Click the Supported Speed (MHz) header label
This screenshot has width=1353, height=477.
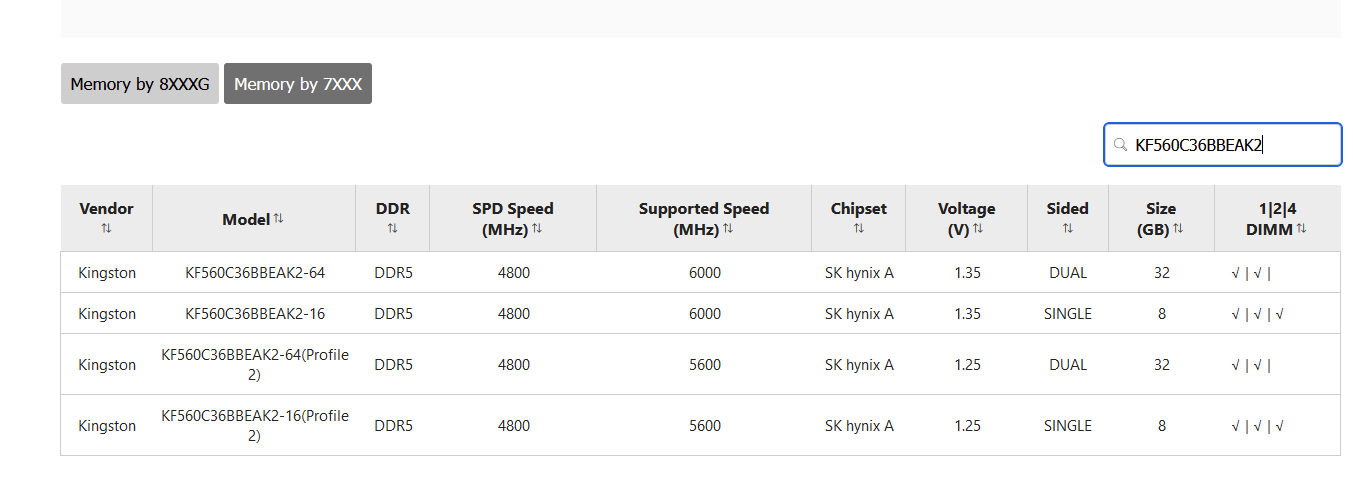click(704, 218)
